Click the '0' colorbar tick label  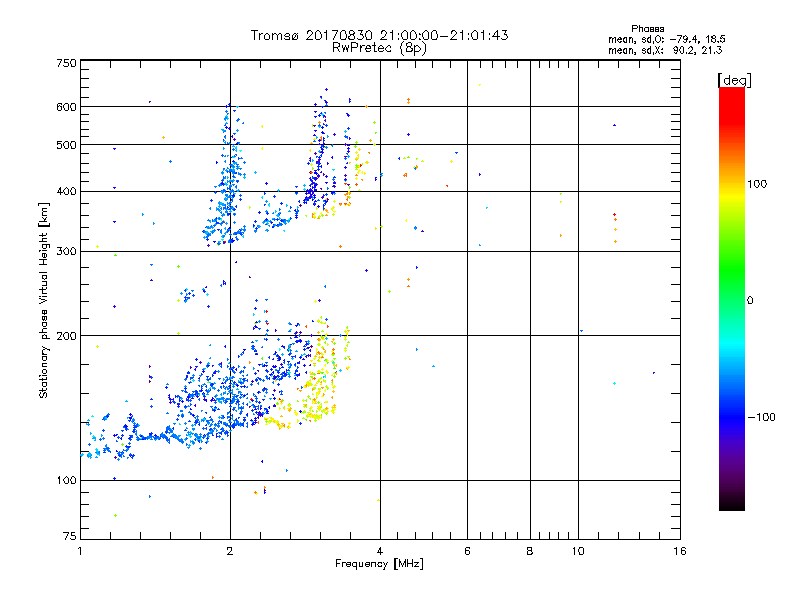(750, 301)
